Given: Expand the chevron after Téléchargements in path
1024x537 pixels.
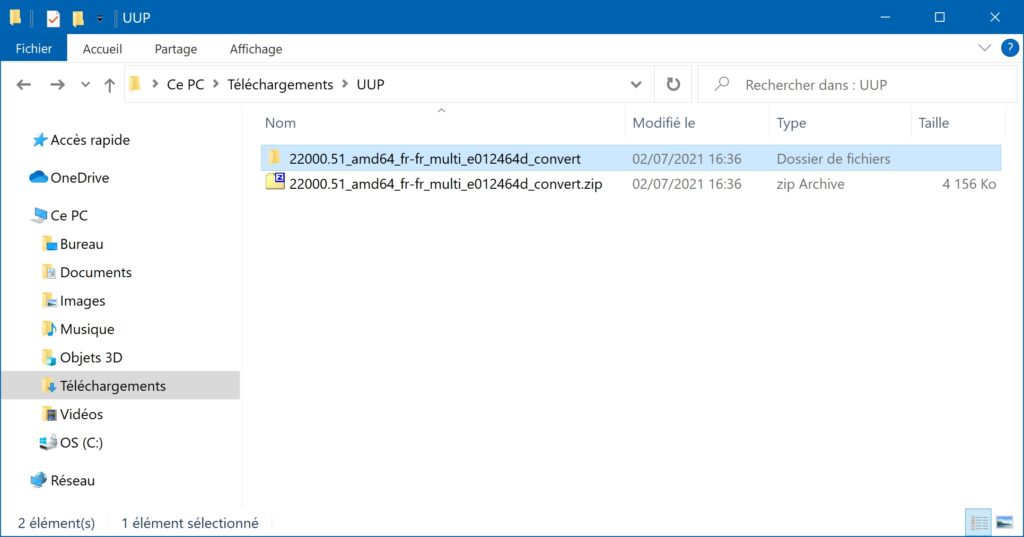Looking at the screenshot, I should point(345,84).
